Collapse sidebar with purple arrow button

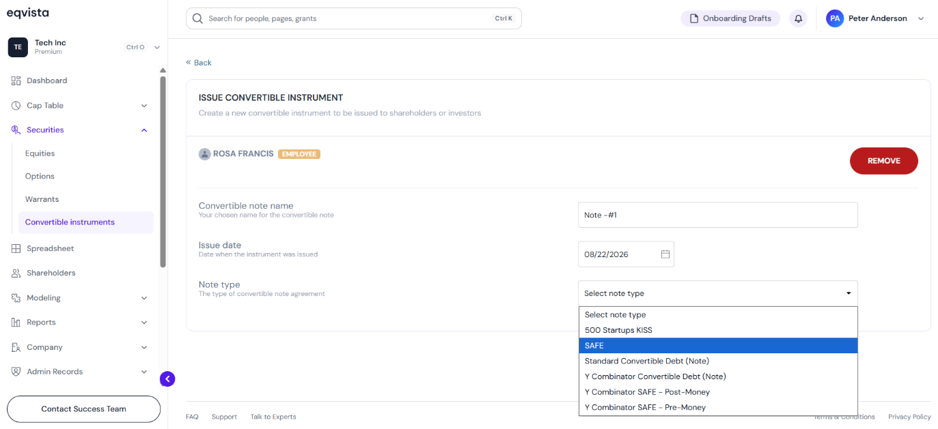coord(168,378)
